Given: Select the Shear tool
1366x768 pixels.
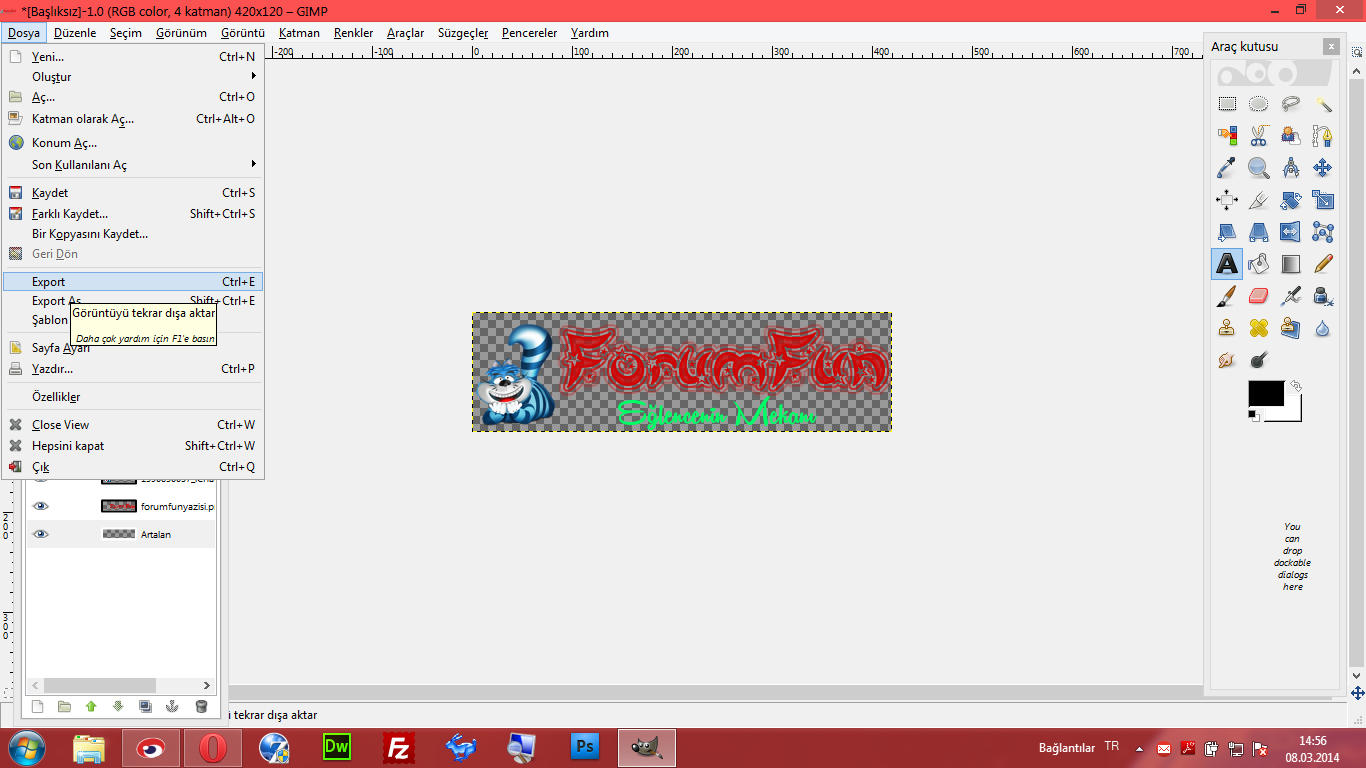Looking at the screenshot, I should point(1227,232).
